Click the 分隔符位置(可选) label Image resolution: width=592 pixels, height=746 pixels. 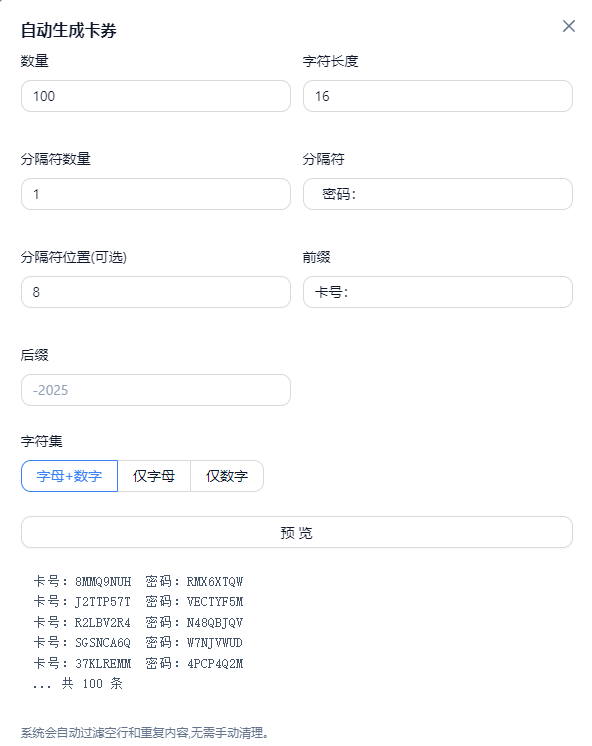(x=73, y=257)
